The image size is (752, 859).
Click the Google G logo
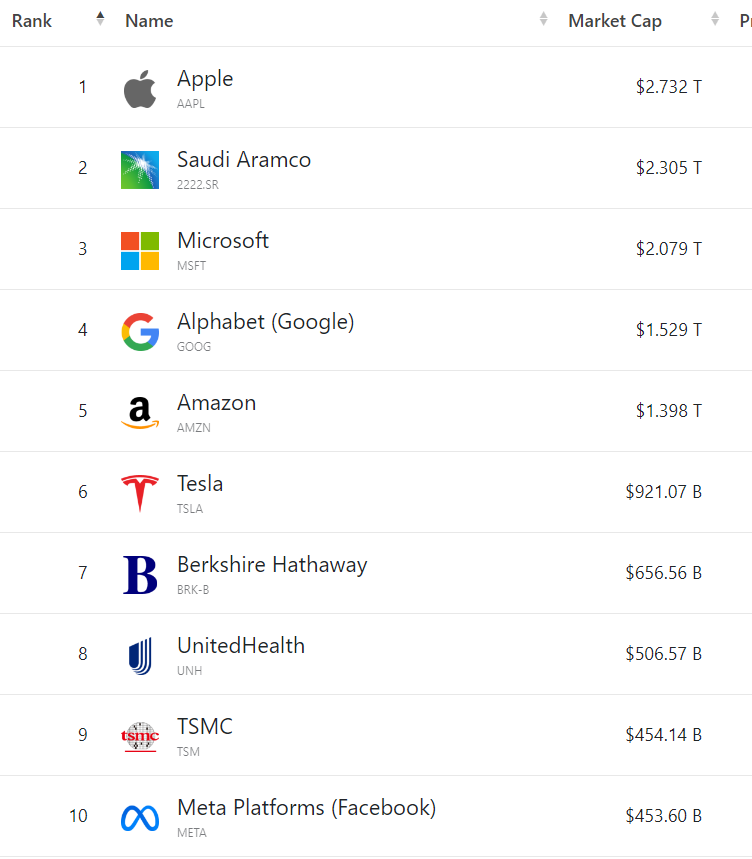140,331
